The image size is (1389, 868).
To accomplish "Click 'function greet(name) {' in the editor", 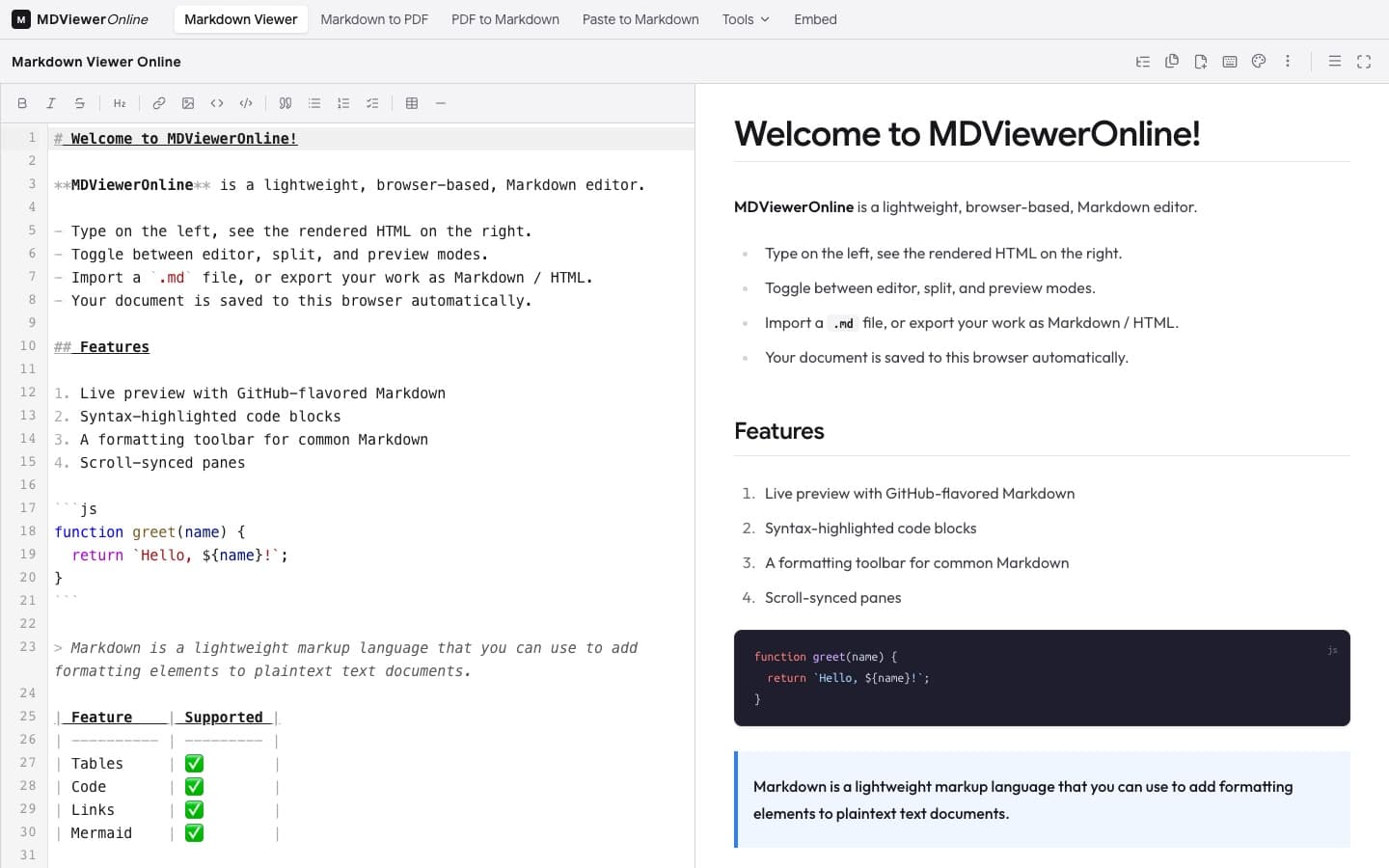I will coord(150,531).
